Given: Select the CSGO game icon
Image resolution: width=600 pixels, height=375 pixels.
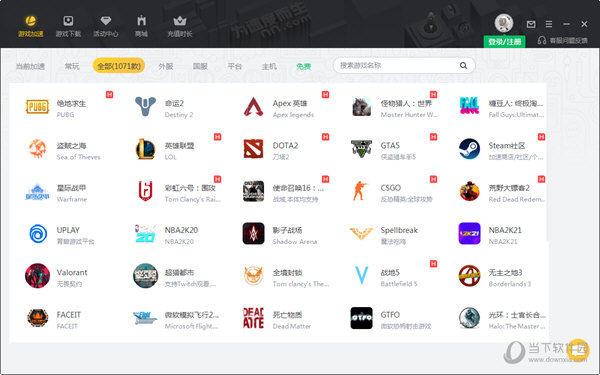Looking at the screenshot, I should 360,191.
